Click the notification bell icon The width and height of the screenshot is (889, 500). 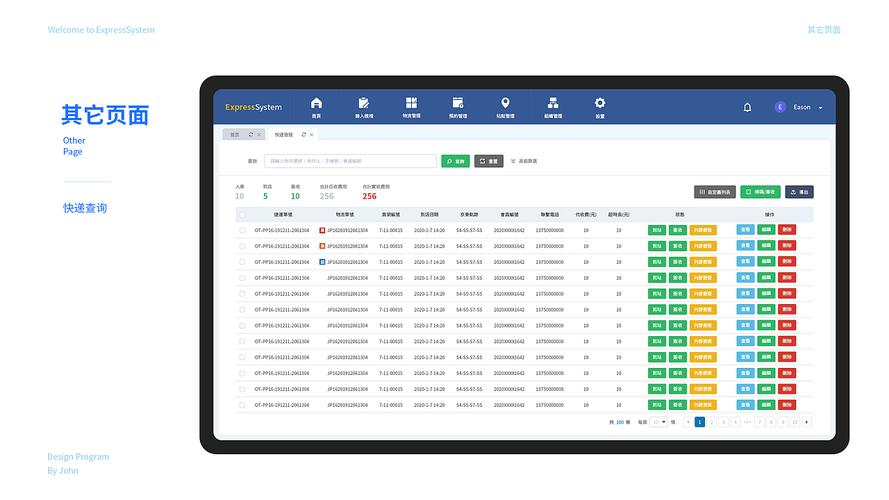(x=747, y=107)
